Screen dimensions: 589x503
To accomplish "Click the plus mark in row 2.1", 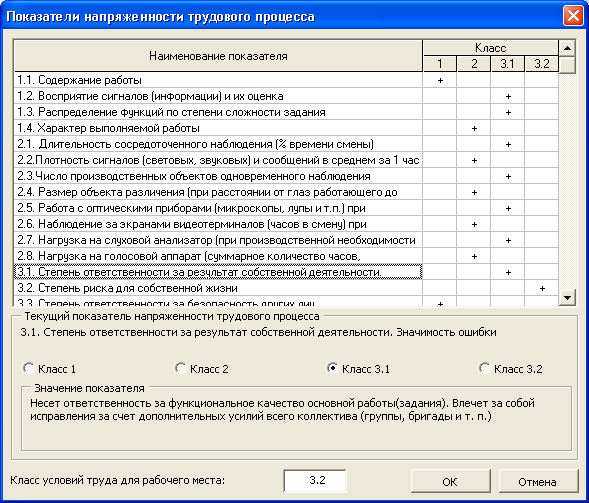I will click(x=508, y=144).
